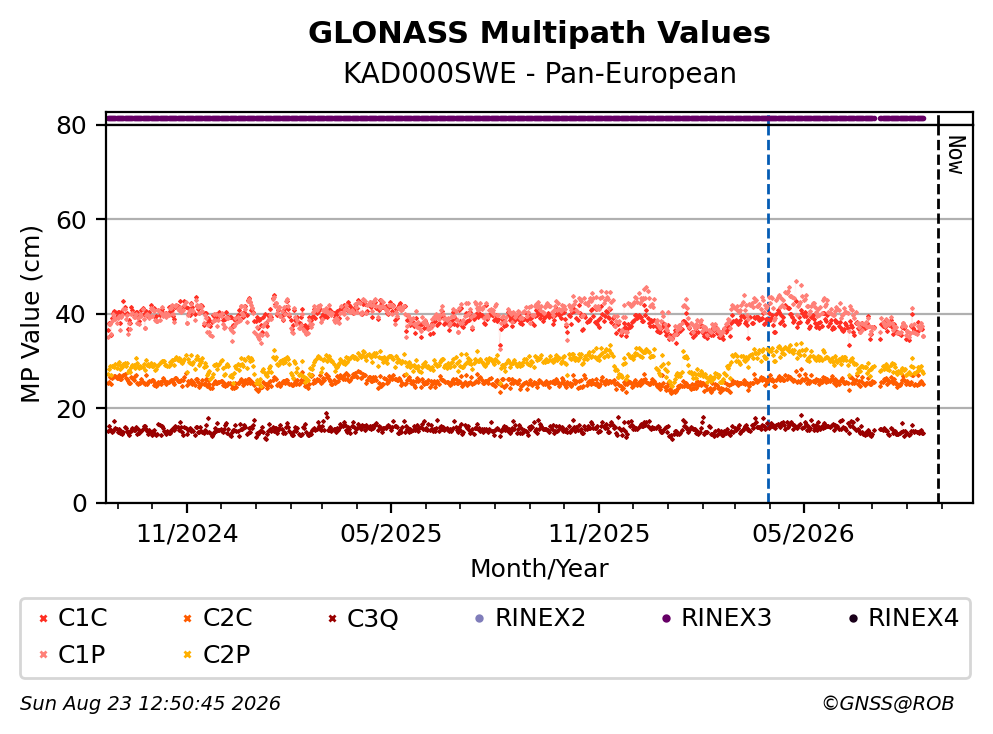The width and height of the screenshot is (993, 734).
Task: Click the RINEX4 black legend dot
Action: [853, 619]
